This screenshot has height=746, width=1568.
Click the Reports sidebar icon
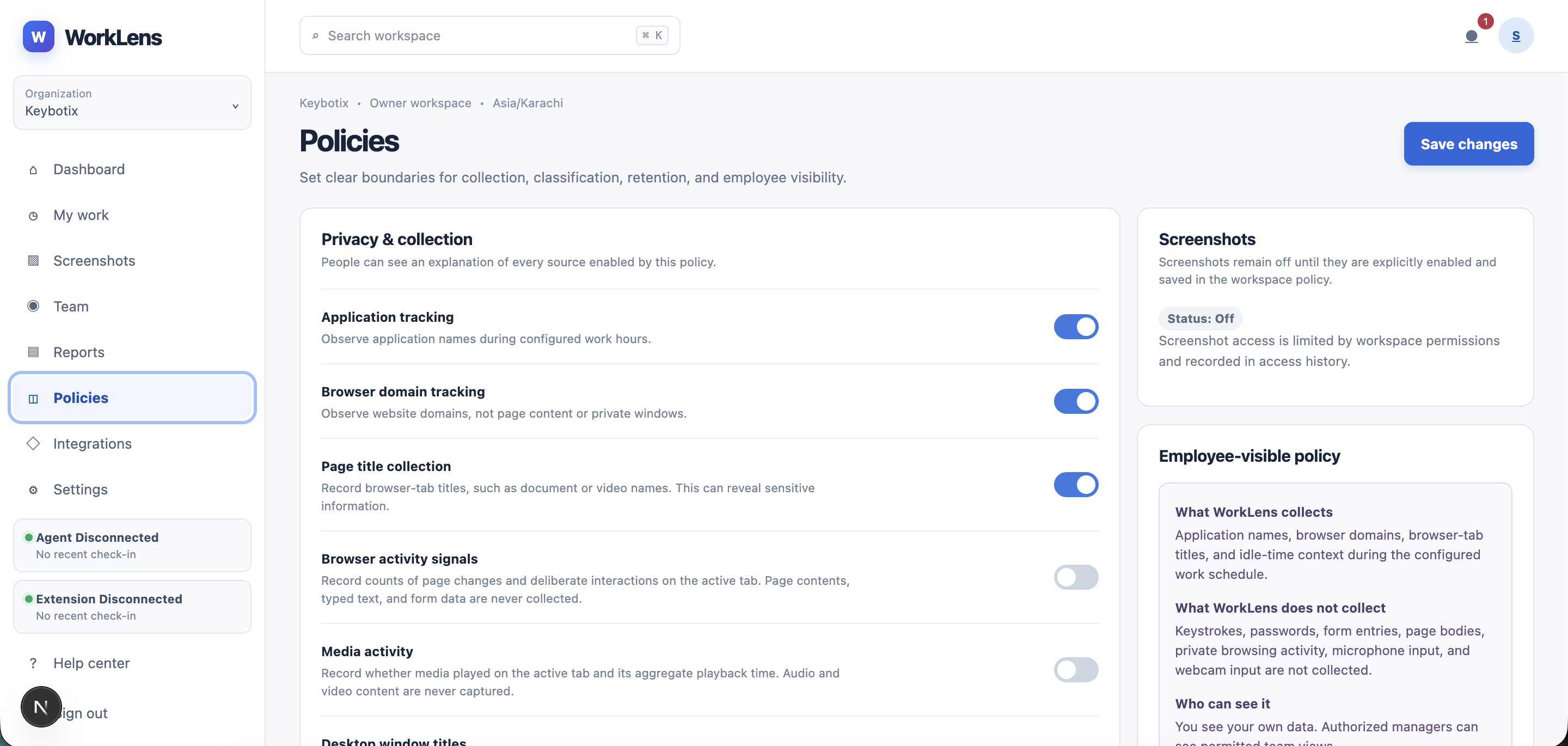coord(33,352)
